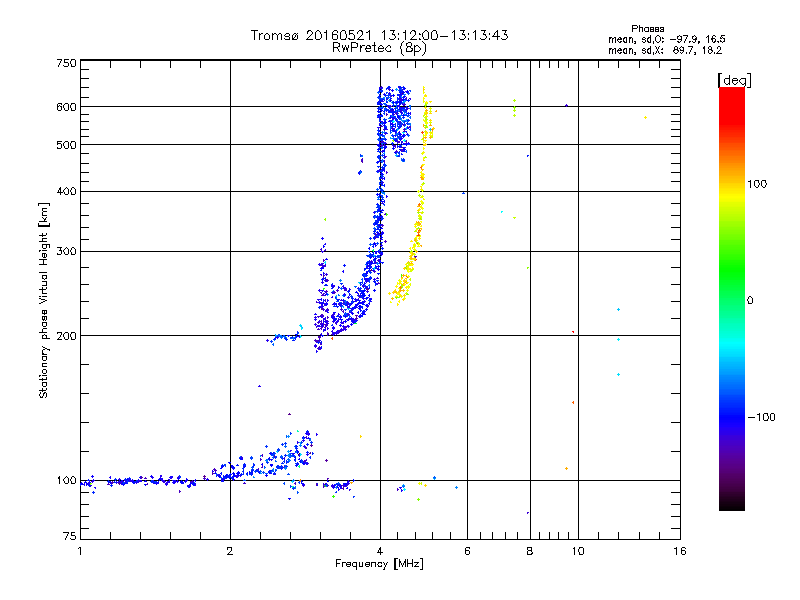The height and width of the screenshot is (600, 800).
Task: Click the plot title 'Tromsø 20160521 13:12:00–13:13:43'
Action: [x=379, y=35]
